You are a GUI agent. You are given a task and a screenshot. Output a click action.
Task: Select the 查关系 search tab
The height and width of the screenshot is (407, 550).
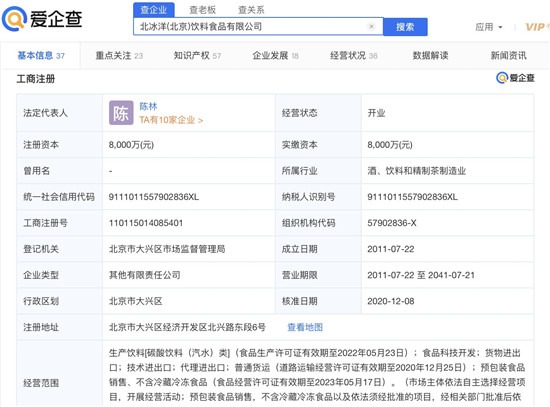tap(251, 10)
